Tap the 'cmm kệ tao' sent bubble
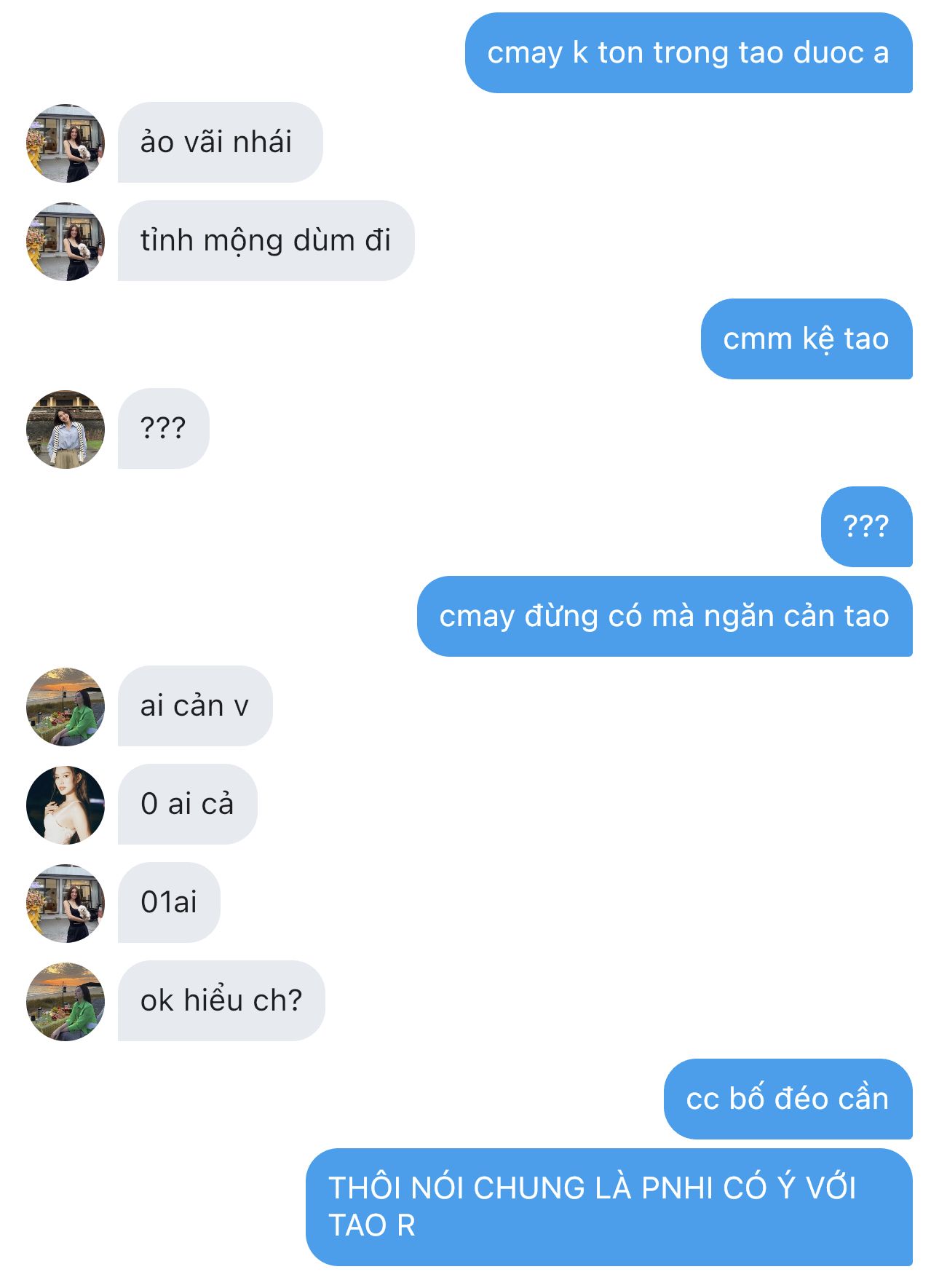The height and width of the screenshot is (1288, 939). (x=807, y=339)
